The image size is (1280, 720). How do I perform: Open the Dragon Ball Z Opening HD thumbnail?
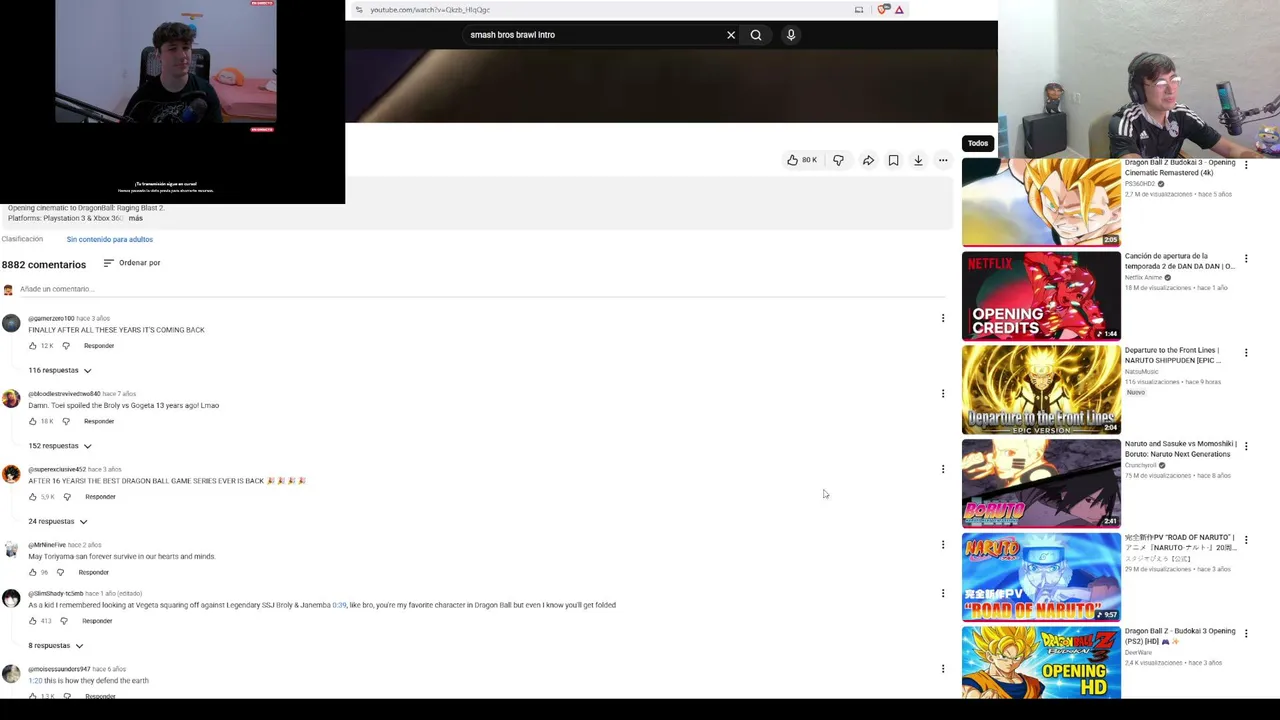1041,663
